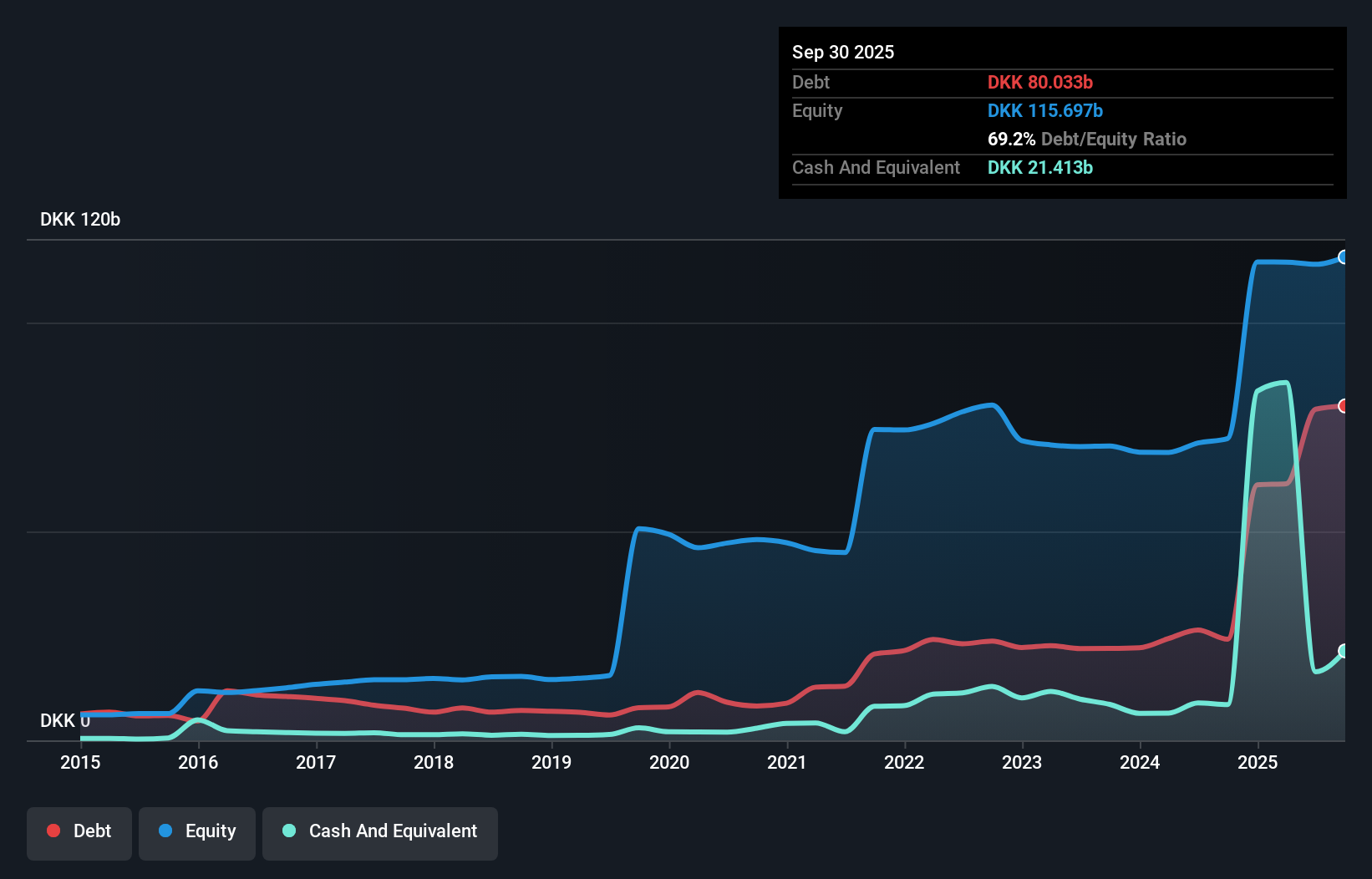The image size is (1372, 879).
Task: Select the blue Equity endpoint marker on the chart
Action: coord(1344,257)
